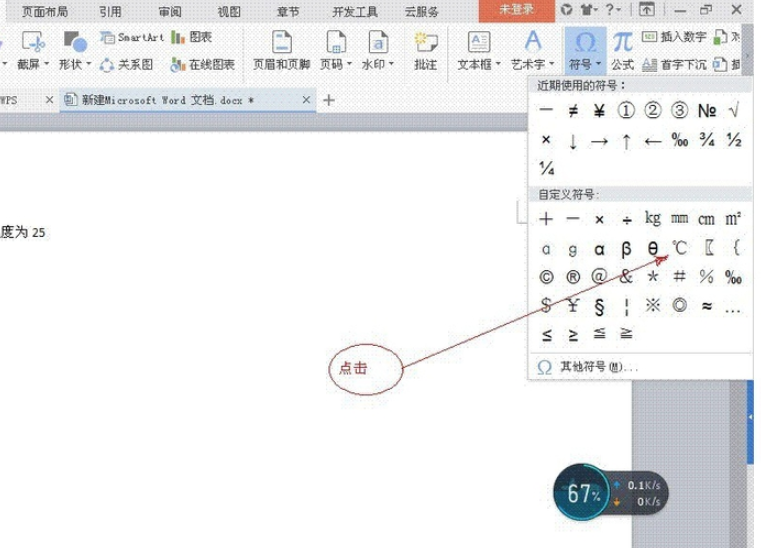This screenshot has height=548, width=761.
Task: Add a 批注 comment
Action: point(426,50)
